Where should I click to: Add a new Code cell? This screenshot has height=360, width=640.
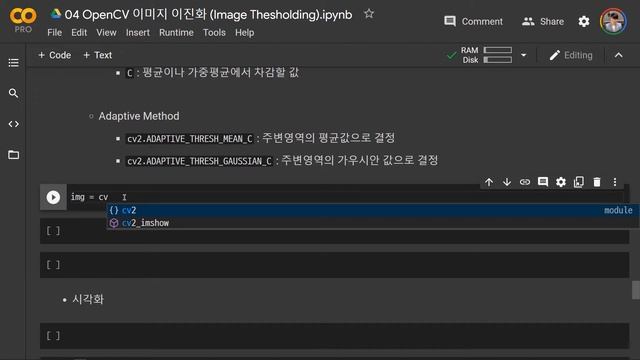pos(54,55)
